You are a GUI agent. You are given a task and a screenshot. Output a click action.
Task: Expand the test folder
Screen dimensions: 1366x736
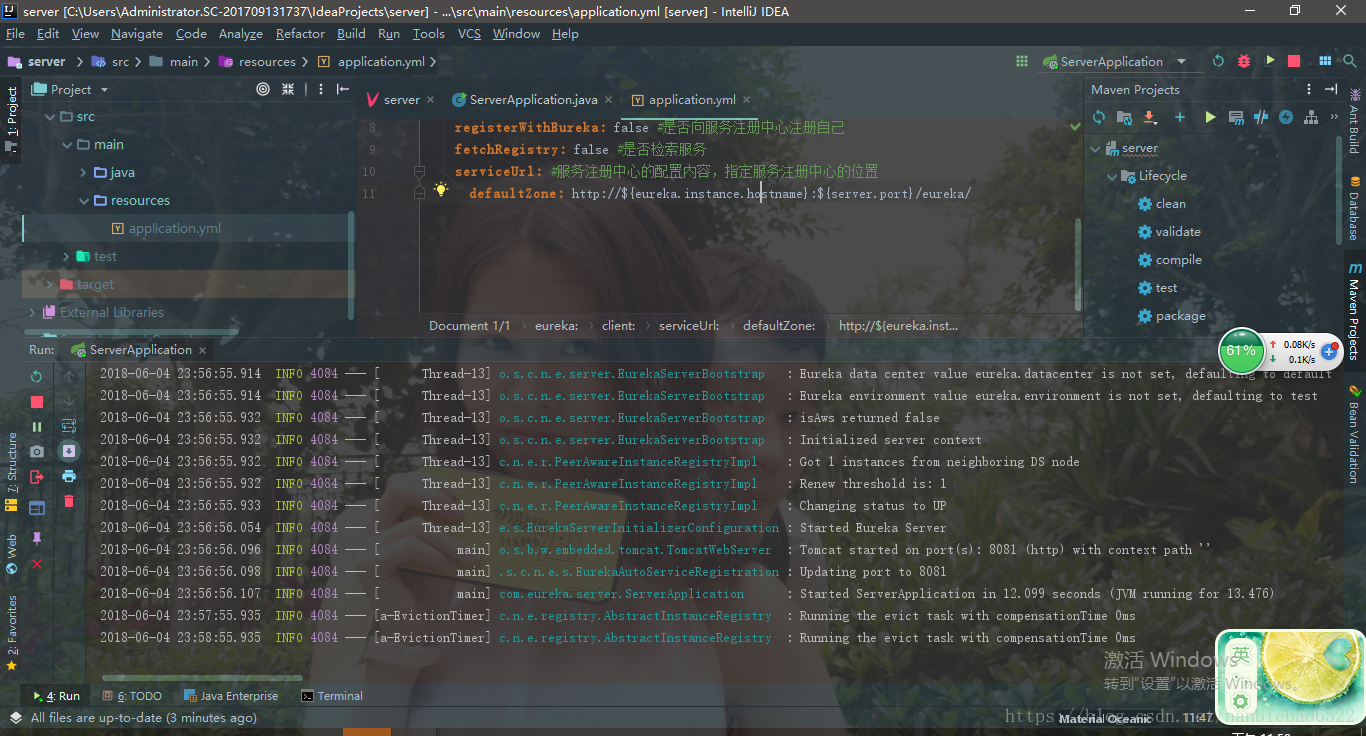[67, 257]
